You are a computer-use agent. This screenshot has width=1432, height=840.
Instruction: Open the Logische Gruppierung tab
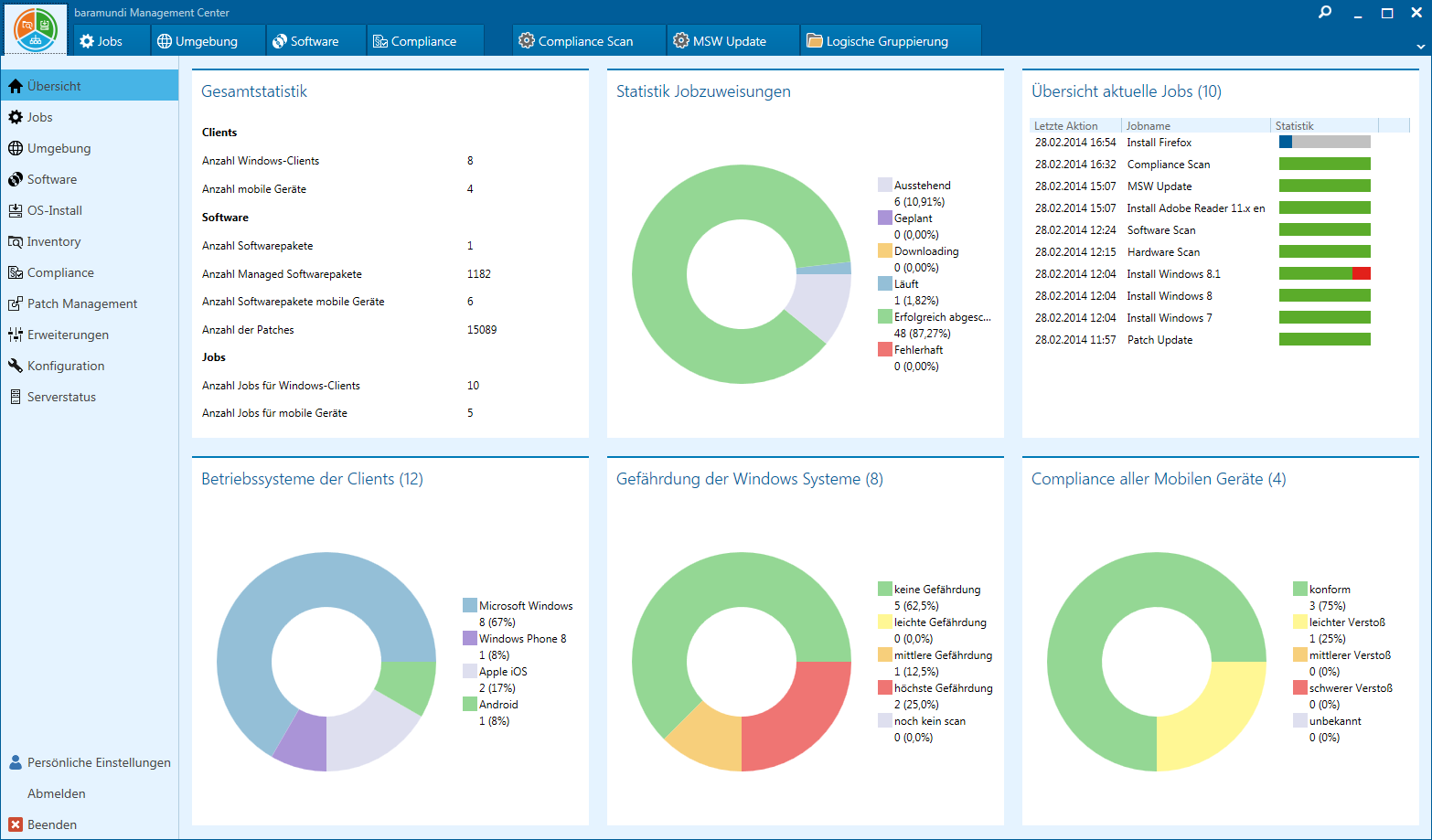tap(886, 41)
